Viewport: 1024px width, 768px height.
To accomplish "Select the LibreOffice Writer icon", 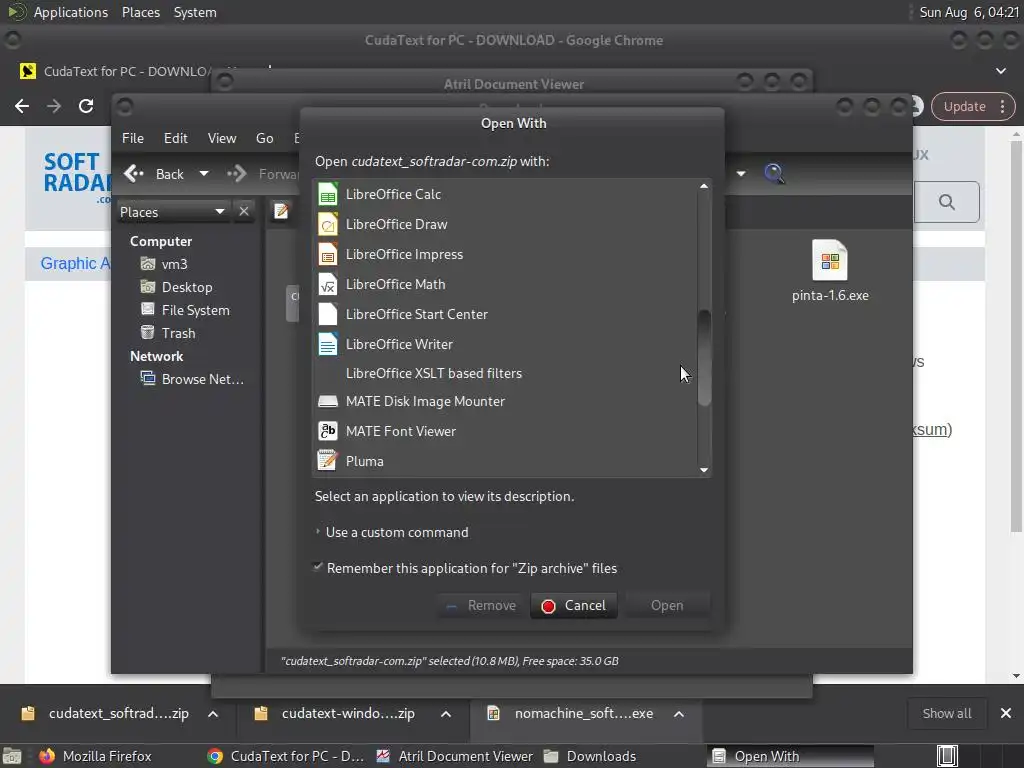I will click(x=328, y=344).
